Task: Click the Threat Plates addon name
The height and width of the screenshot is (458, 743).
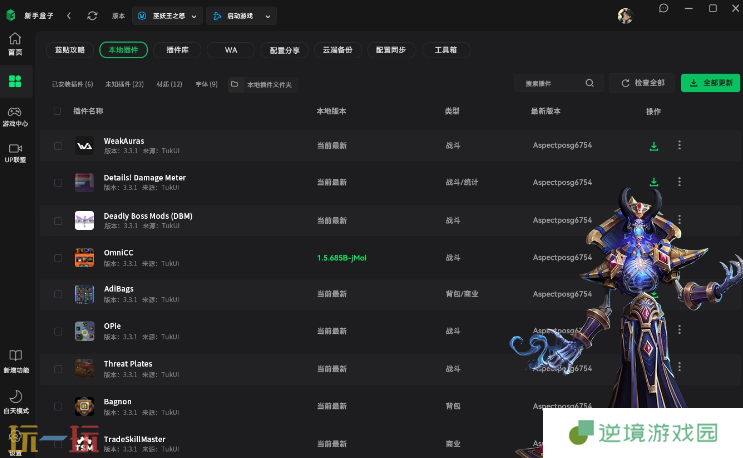Action: click(x=128, y=364)
